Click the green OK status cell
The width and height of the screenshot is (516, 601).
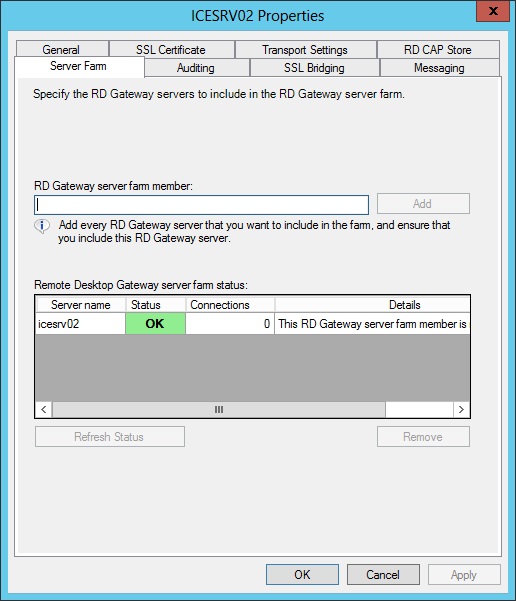click(155, 324)
